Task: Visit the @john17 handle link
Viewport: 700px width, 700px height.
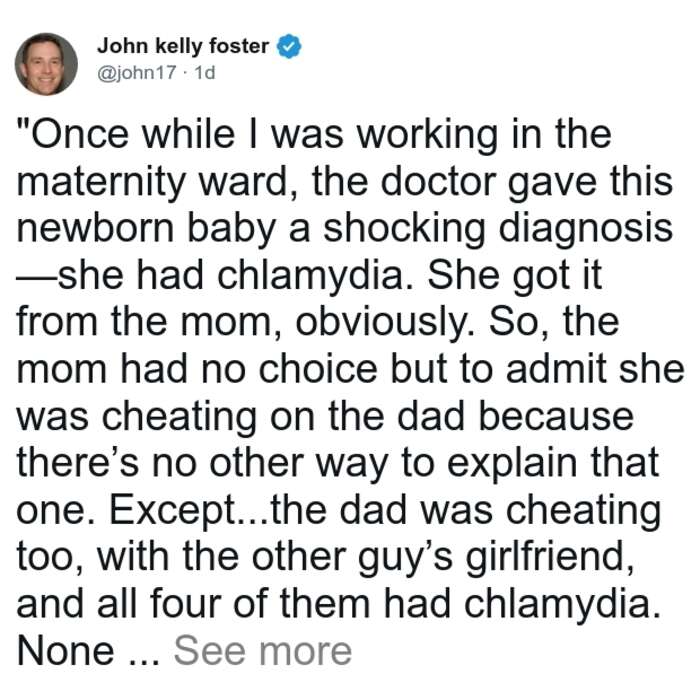Action: coord(137,72)
